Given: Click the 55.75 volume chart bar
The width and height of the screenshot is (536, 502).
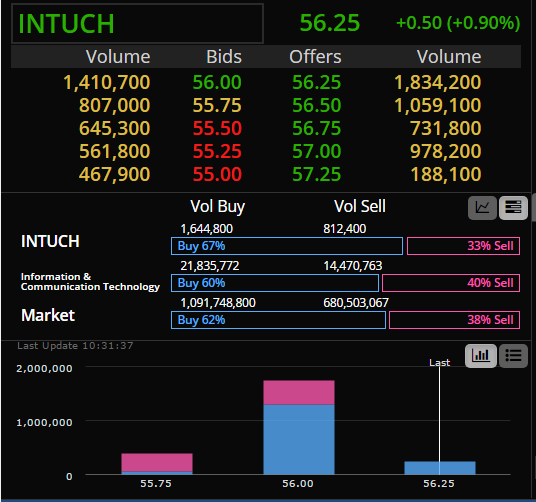Looking at the screenshot, I should coord(157,464).
